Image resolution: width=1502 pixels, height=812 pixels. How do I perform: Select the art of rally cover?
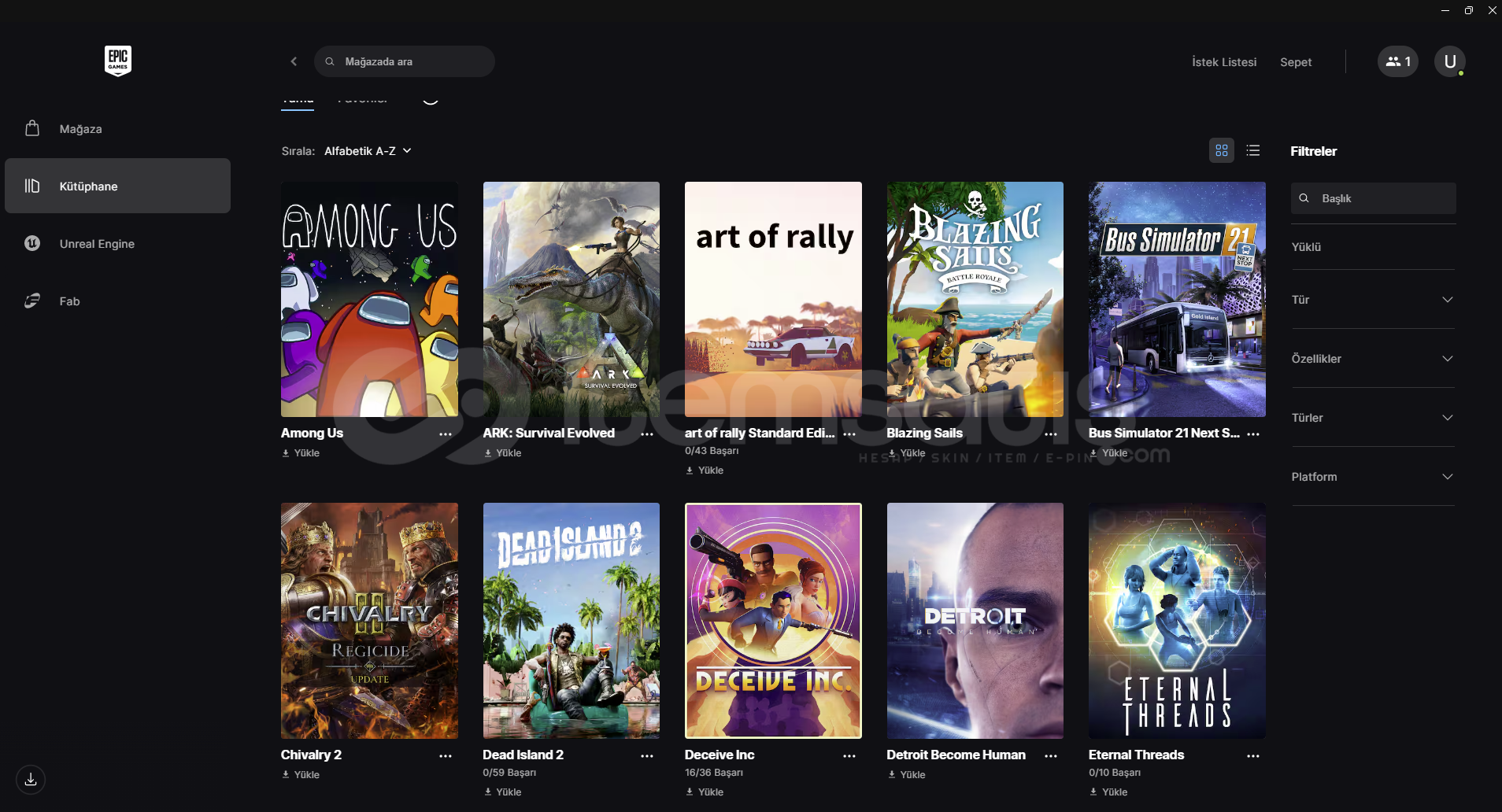coord(773,300)
